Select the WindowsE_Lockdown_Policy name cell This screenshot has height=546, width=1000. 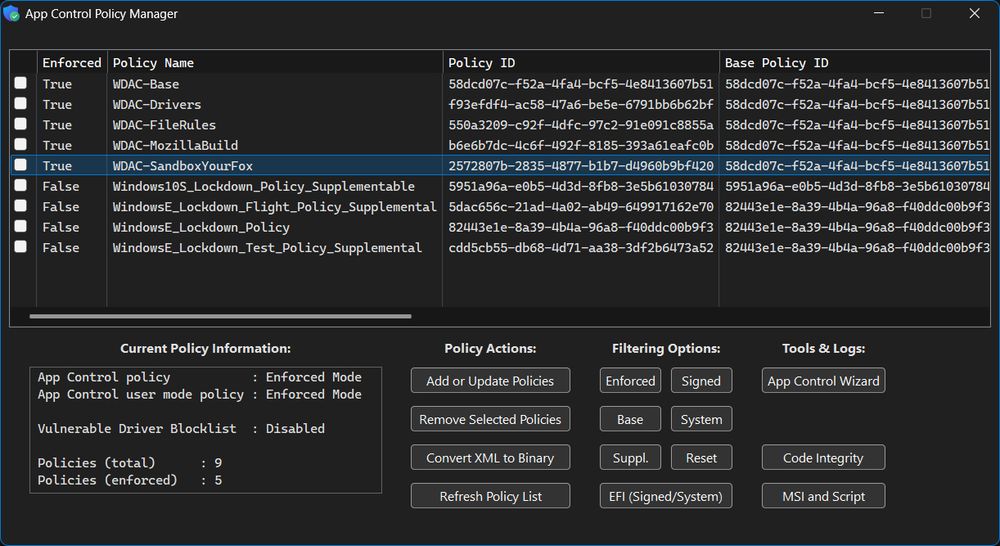pyautogui.click(x=202, y=227)
